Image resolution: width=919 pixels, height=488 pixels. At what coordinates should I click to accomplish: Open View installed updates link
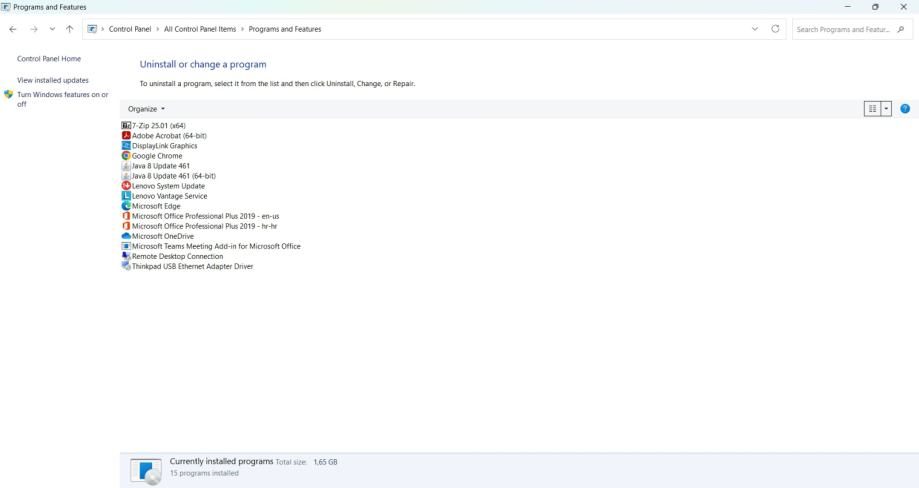pos(53,80)
